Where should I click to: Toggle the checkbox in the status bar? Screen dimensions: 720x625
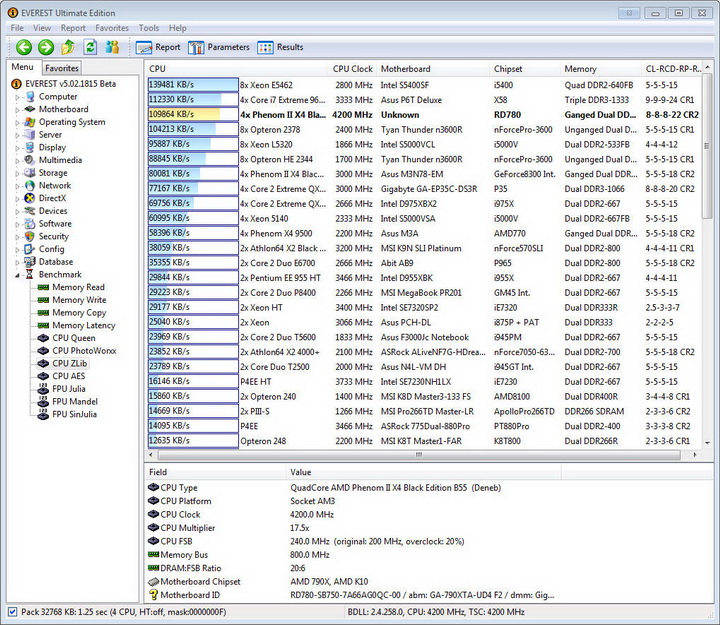pyautogui.click(x=12, y=612)
